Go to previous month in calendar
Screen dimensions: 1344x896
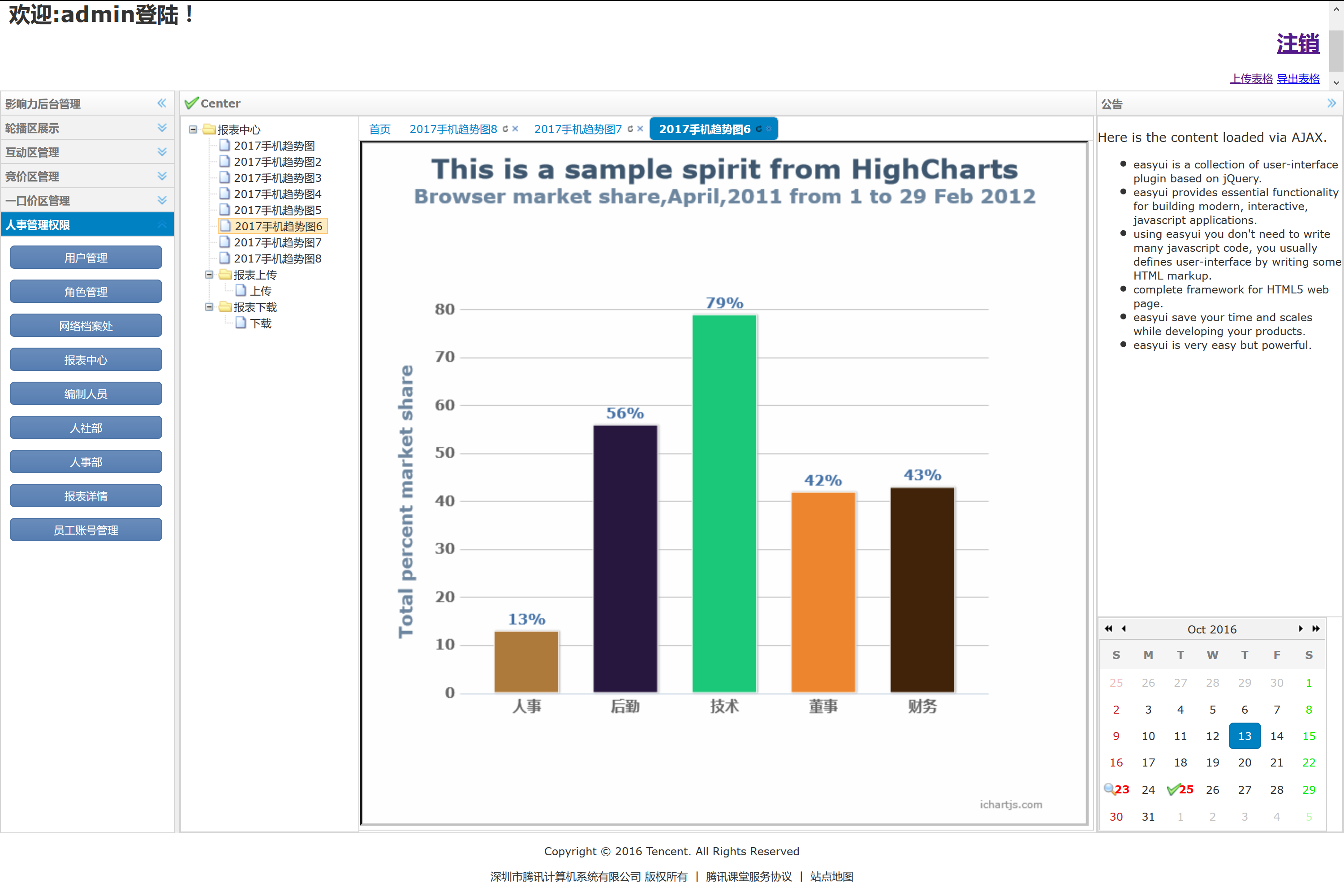[x=1124, y=629]
